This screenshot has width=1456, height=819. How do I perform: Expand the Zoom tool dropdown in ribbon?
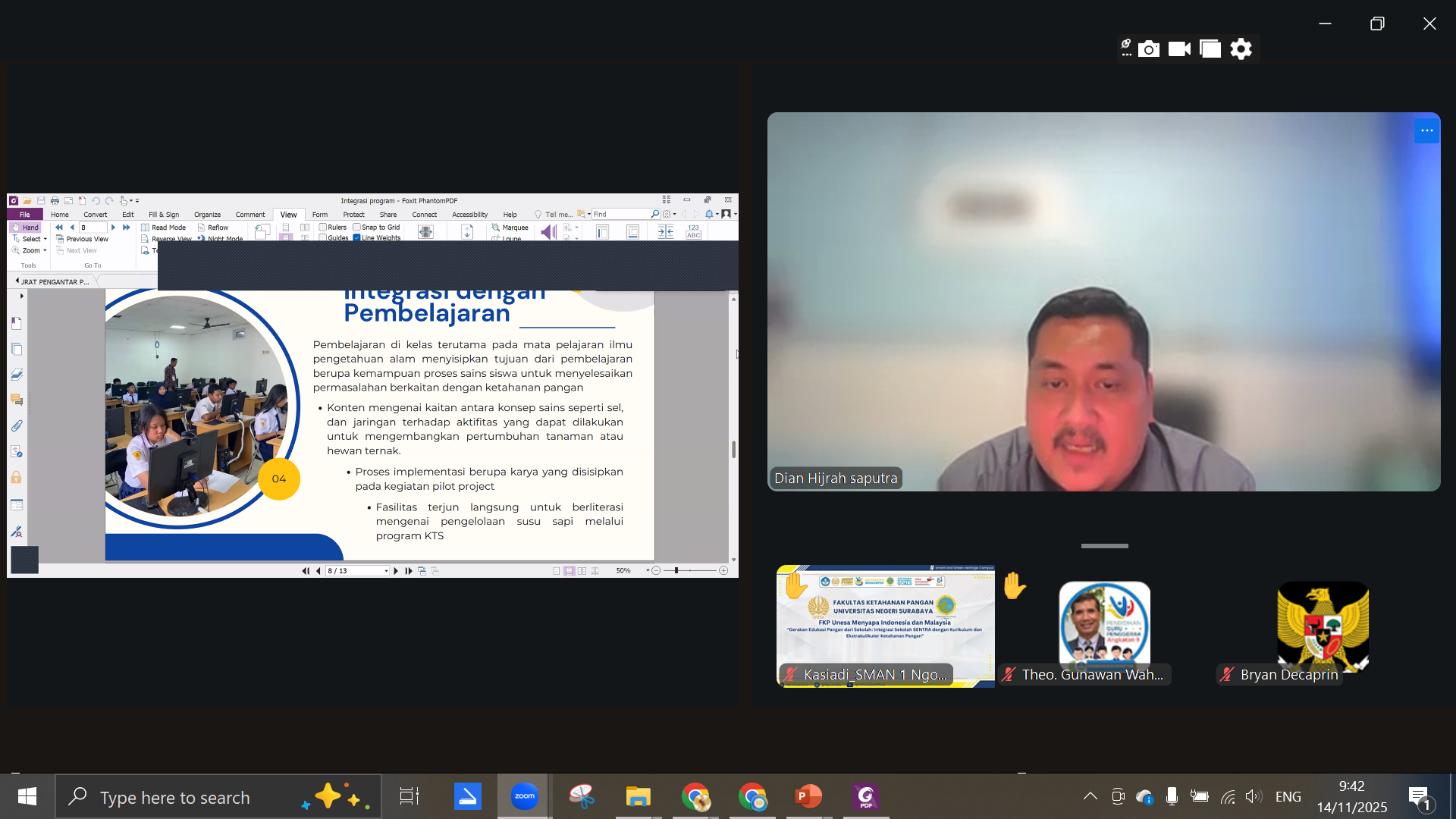45,251
